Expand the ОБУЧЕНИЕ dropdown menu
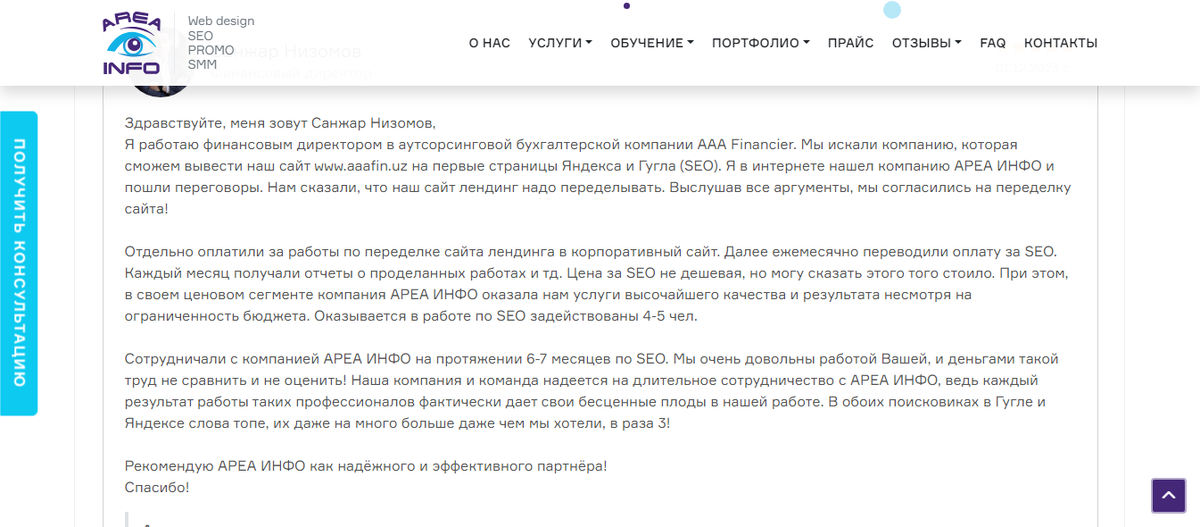This screenshot has width=1200, height=527. click(652, 43)
